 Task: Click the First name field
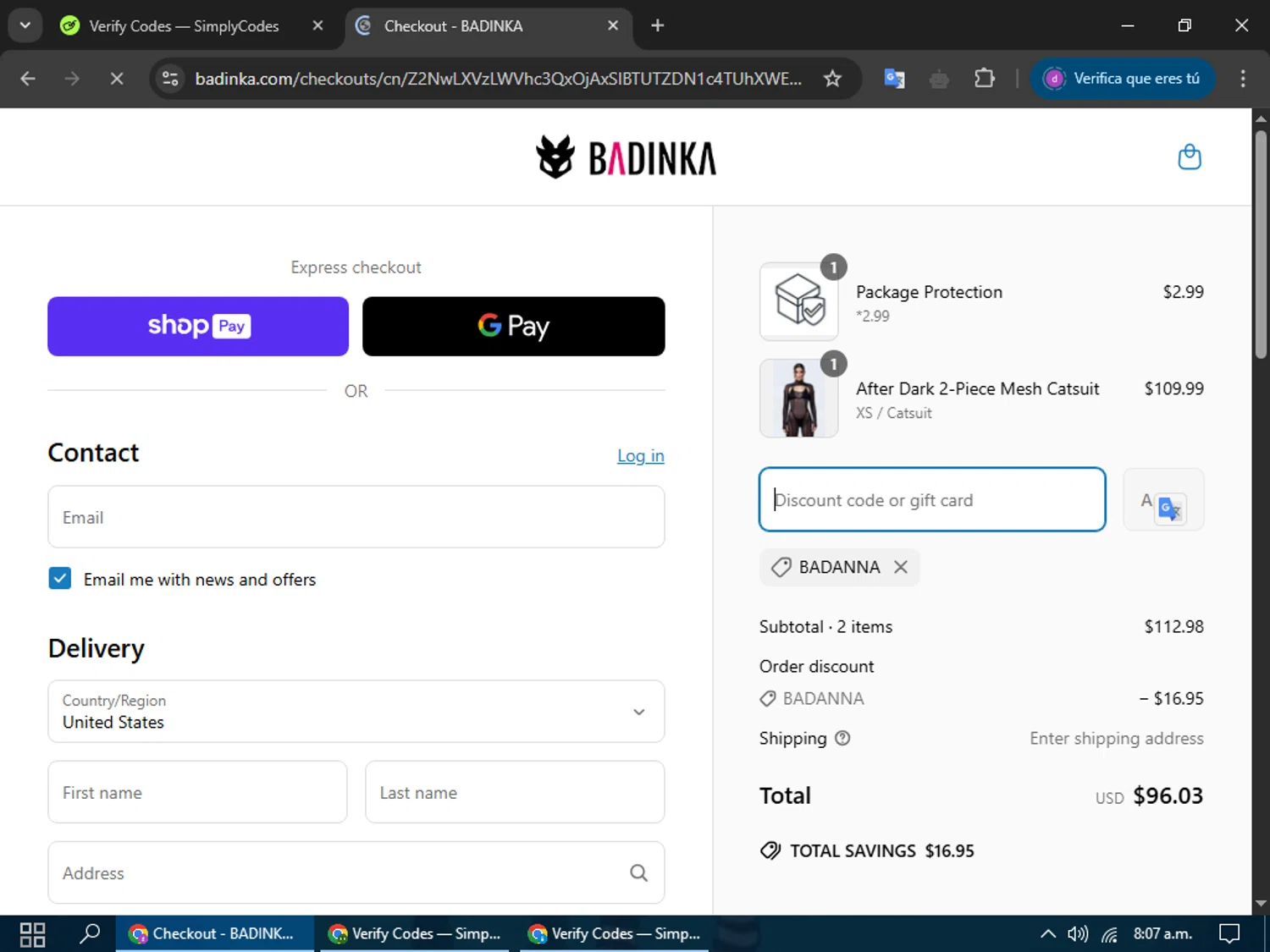click(x=197, y=792)
